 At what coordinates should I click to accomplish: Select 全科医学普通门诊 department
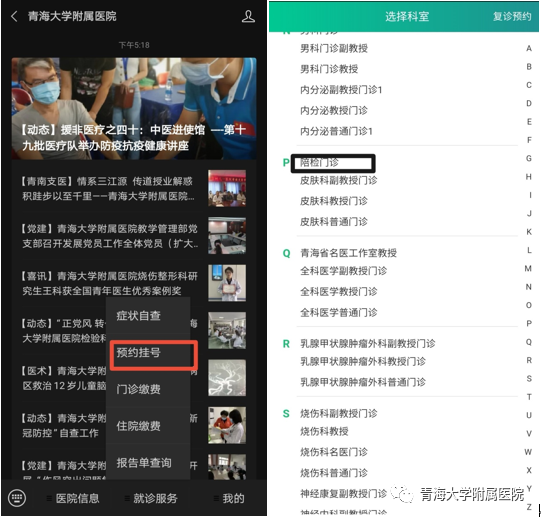tap(339, 312)
